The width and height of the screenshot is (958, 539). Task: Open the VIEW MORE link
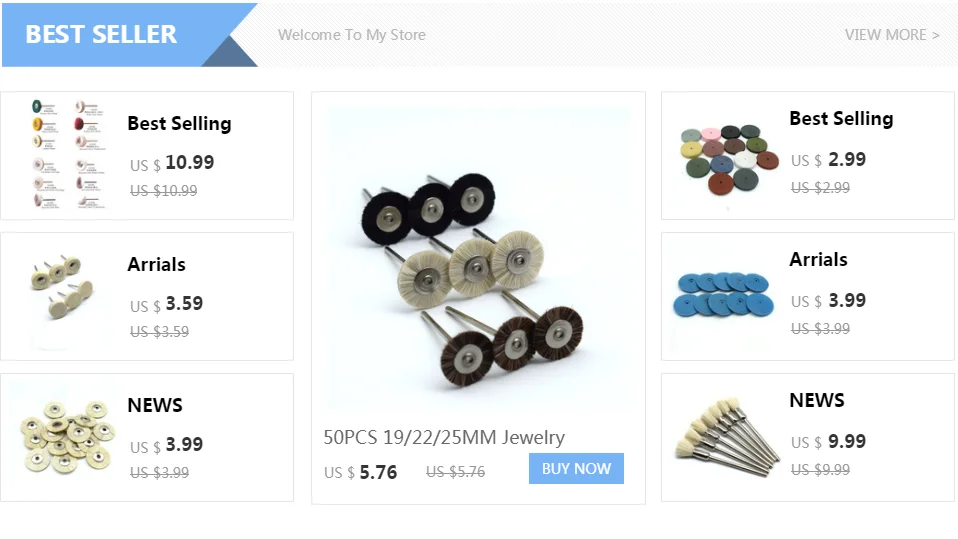tap(892, 35)
